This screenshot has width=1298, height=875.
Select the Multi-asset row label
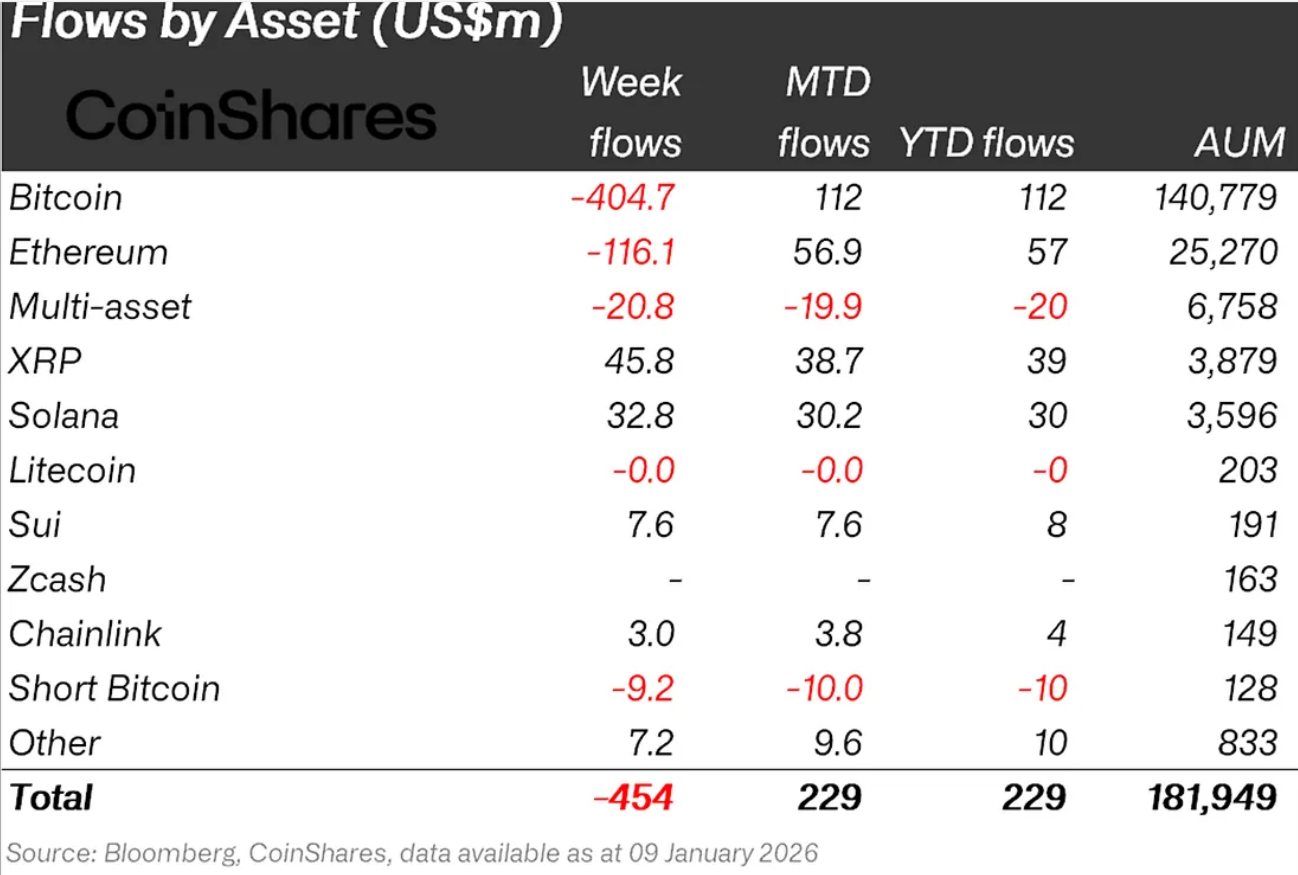100,306
